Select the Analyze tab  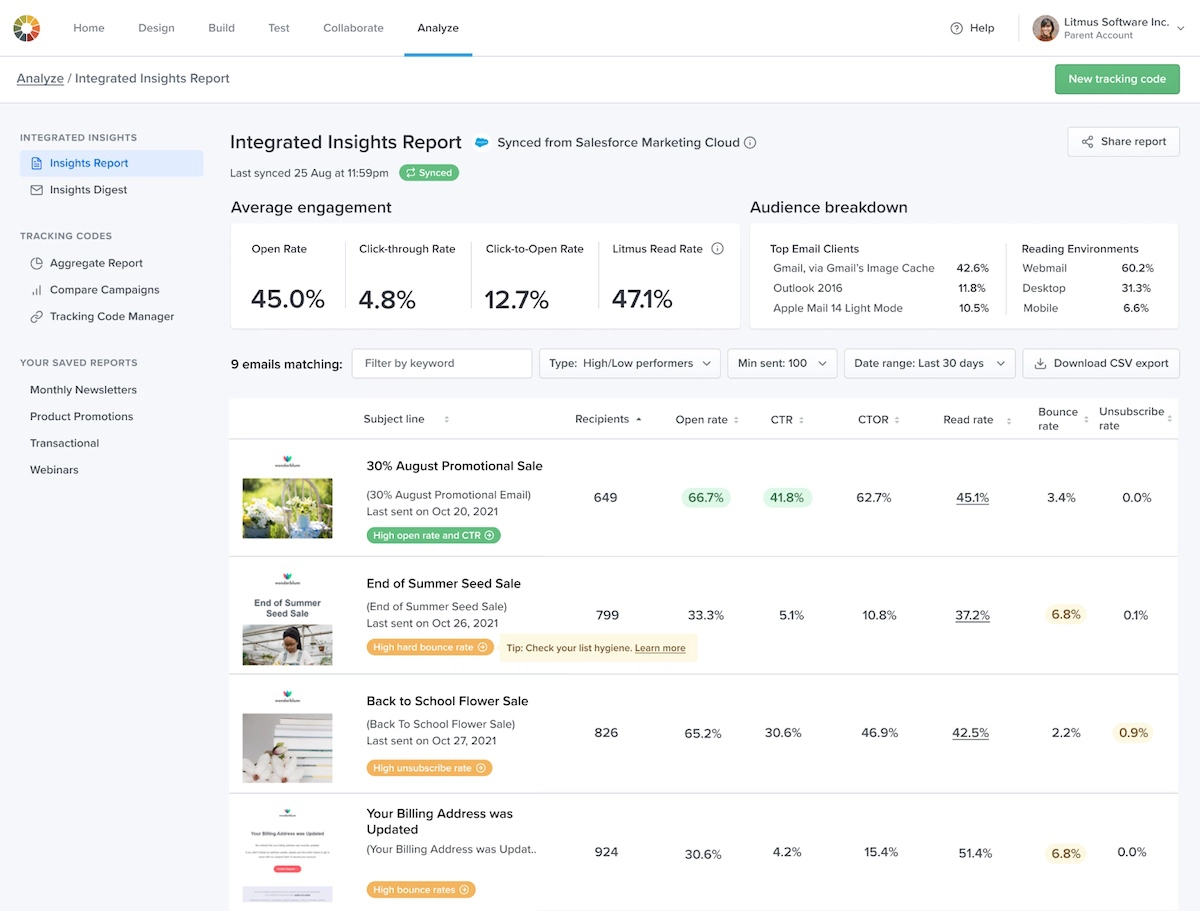[x=438, y=28]
